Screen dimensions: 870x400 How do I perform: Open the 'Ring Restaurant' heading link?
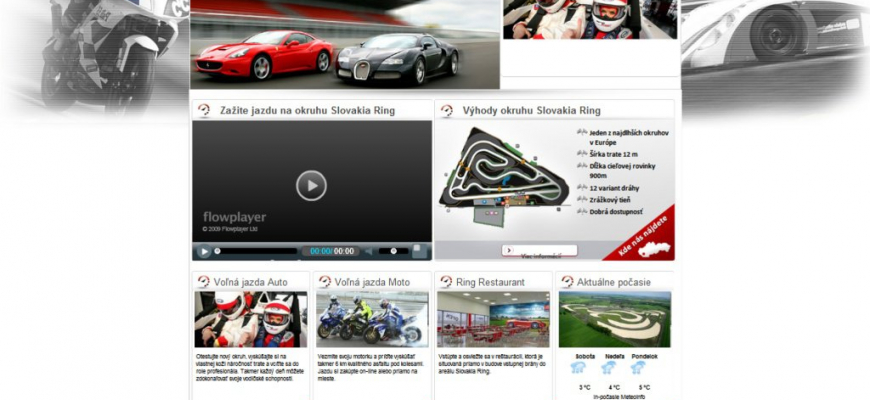click(x=490, y=282)
